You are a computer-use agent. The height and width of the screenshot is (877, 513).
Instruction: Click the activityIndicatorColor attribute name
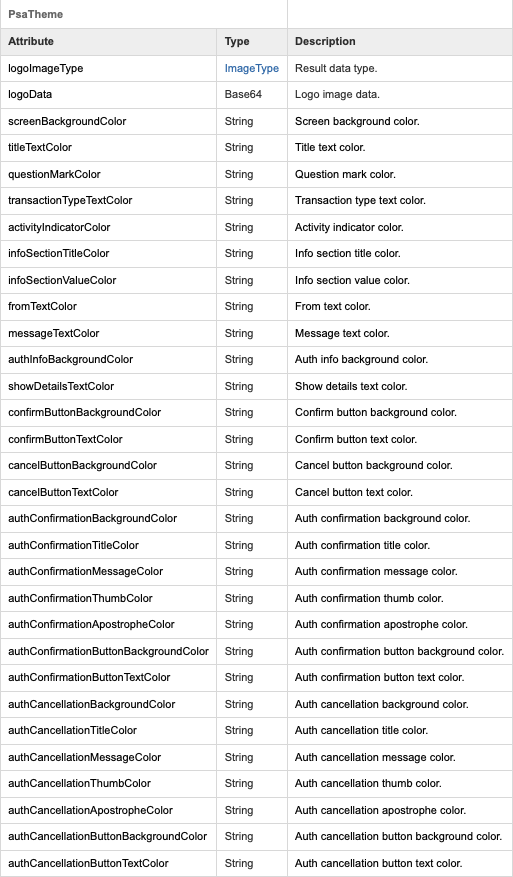59,228
